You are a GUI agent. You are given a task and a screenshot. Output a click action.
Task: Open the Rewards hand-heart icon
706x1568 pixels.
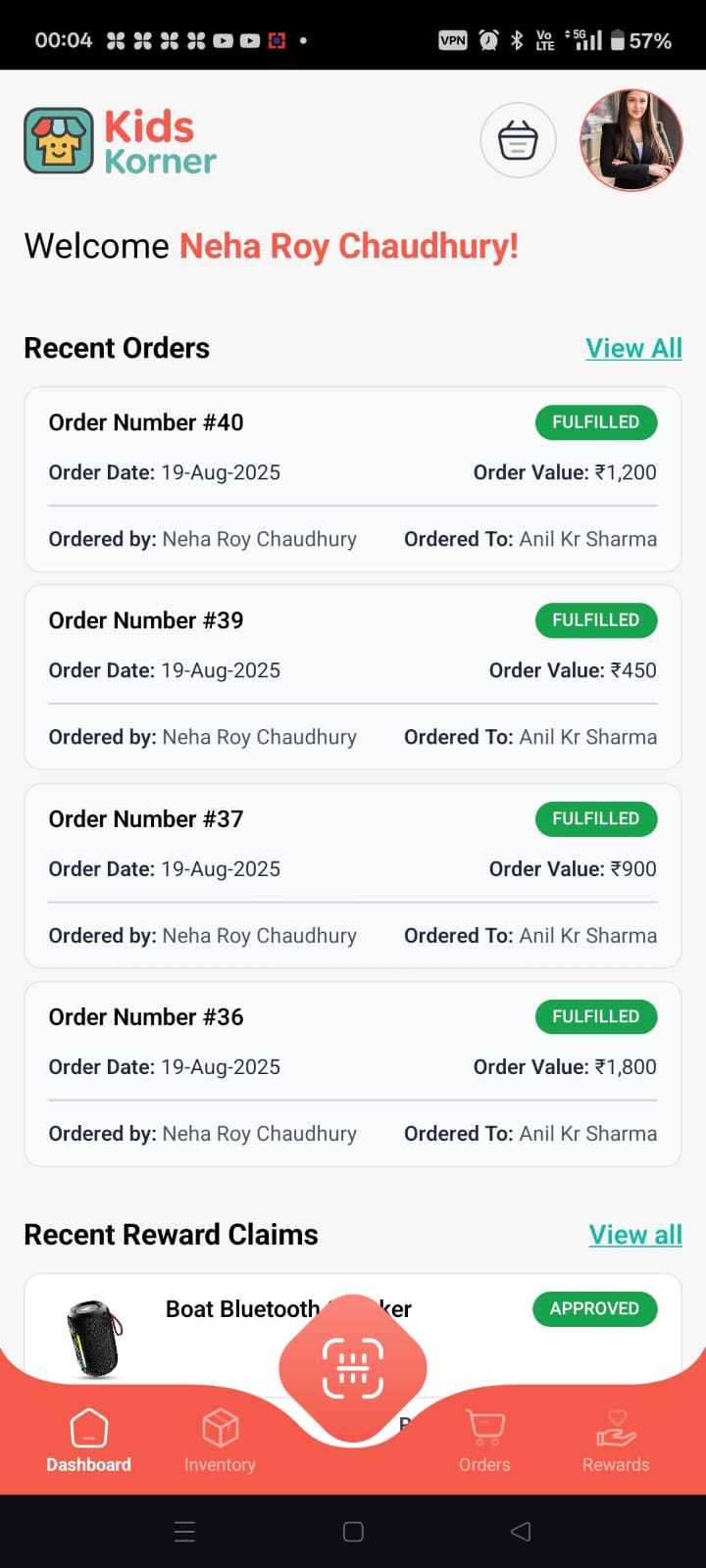tap(616, 1428)
